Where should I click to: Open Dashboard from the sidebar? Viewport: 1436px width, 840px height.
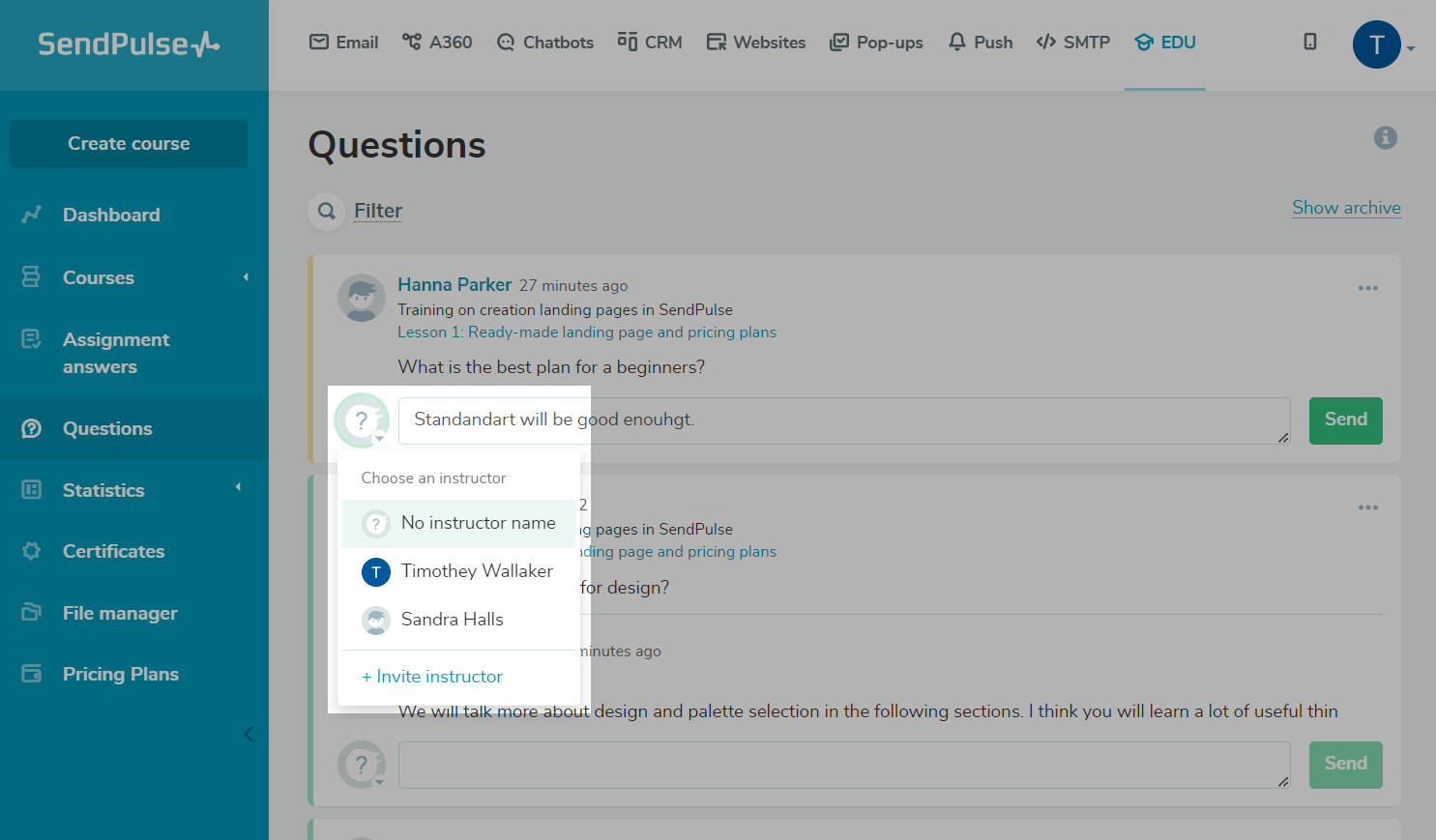tap(111, 216)
